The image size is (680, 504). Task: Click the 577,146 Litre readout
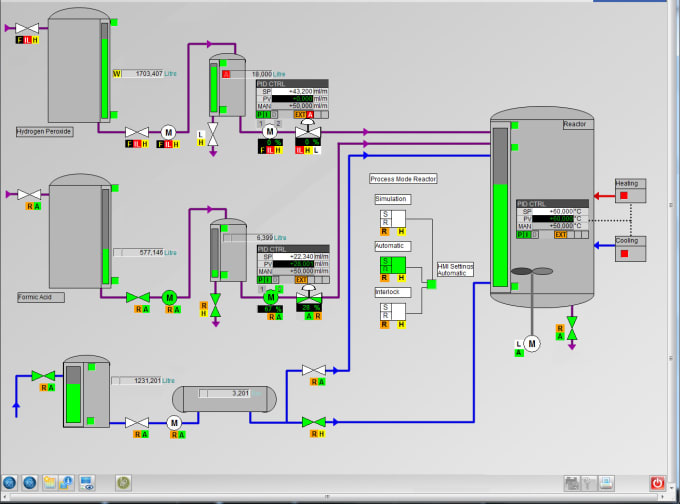145,252
